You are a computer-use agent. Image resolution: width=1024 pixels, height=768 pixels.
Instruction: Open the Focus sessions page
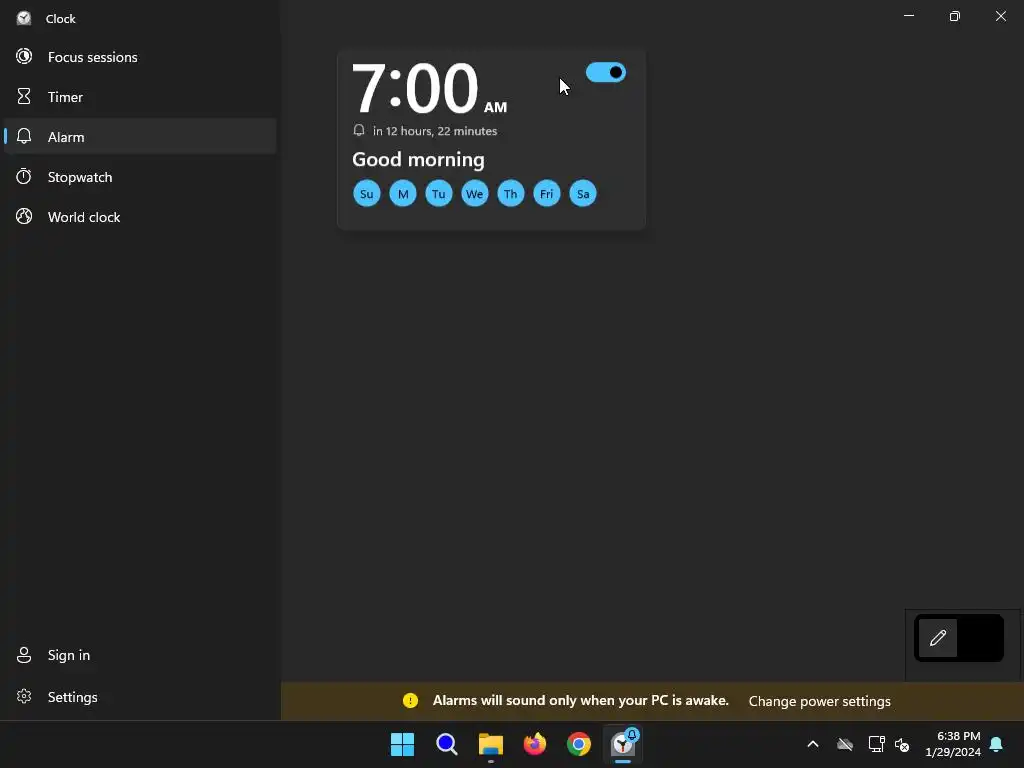(140, 57)
